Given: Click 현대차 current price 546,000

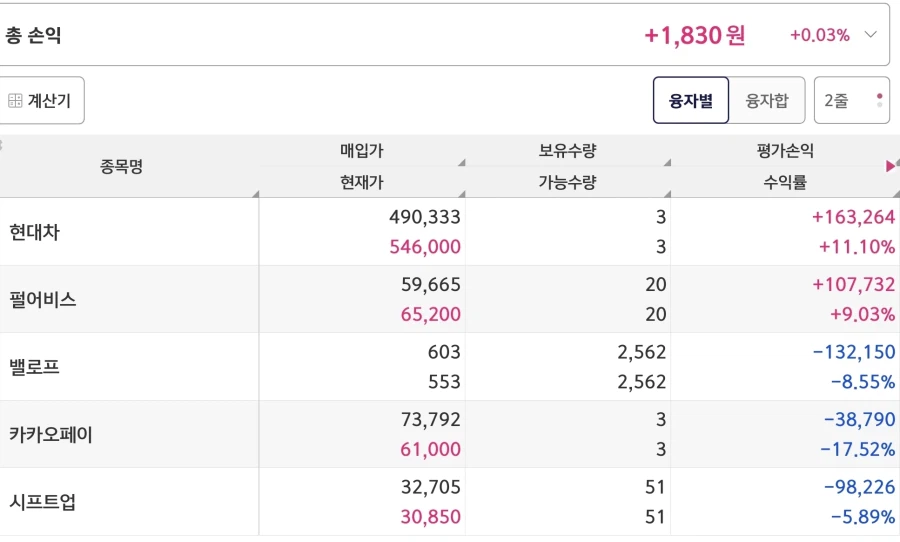Looking at the screenshot, I should (425, 247).
